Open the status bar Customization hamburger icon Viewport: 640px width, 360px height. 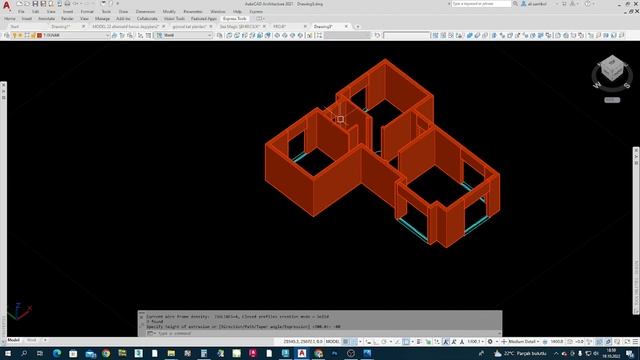point(635,342)
